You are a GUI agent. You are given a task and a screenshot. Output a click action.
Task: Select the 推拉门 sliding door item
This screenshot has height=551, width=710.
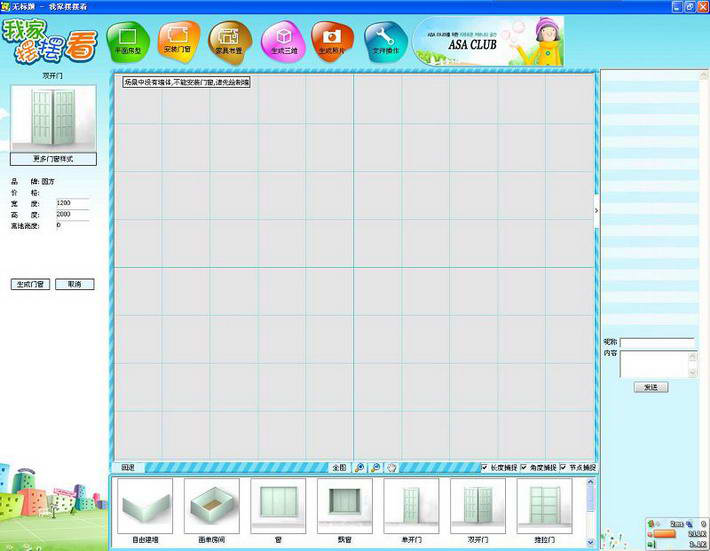click(544, 511)
